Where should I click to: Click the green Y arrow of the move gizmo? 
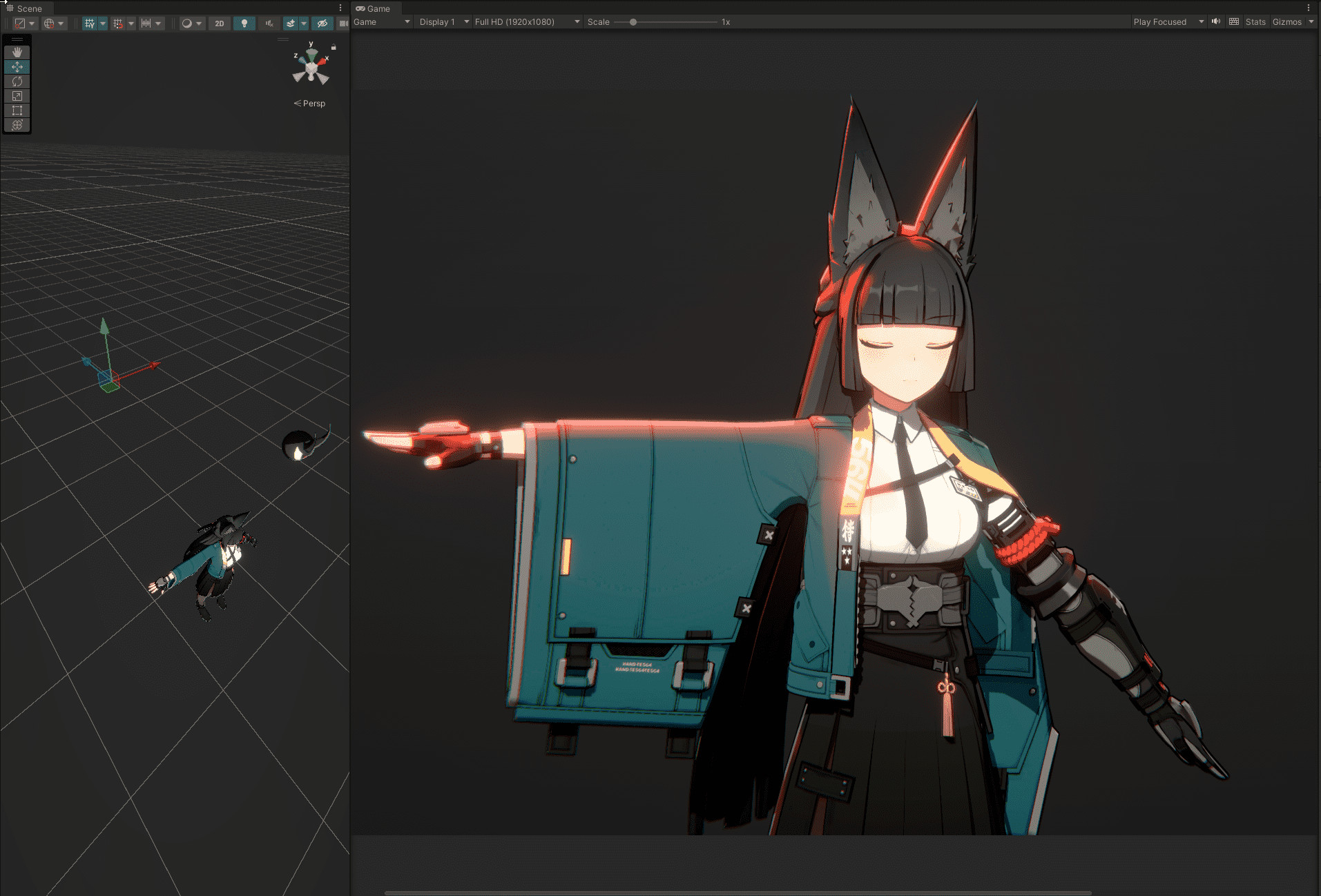coord(104,327)
